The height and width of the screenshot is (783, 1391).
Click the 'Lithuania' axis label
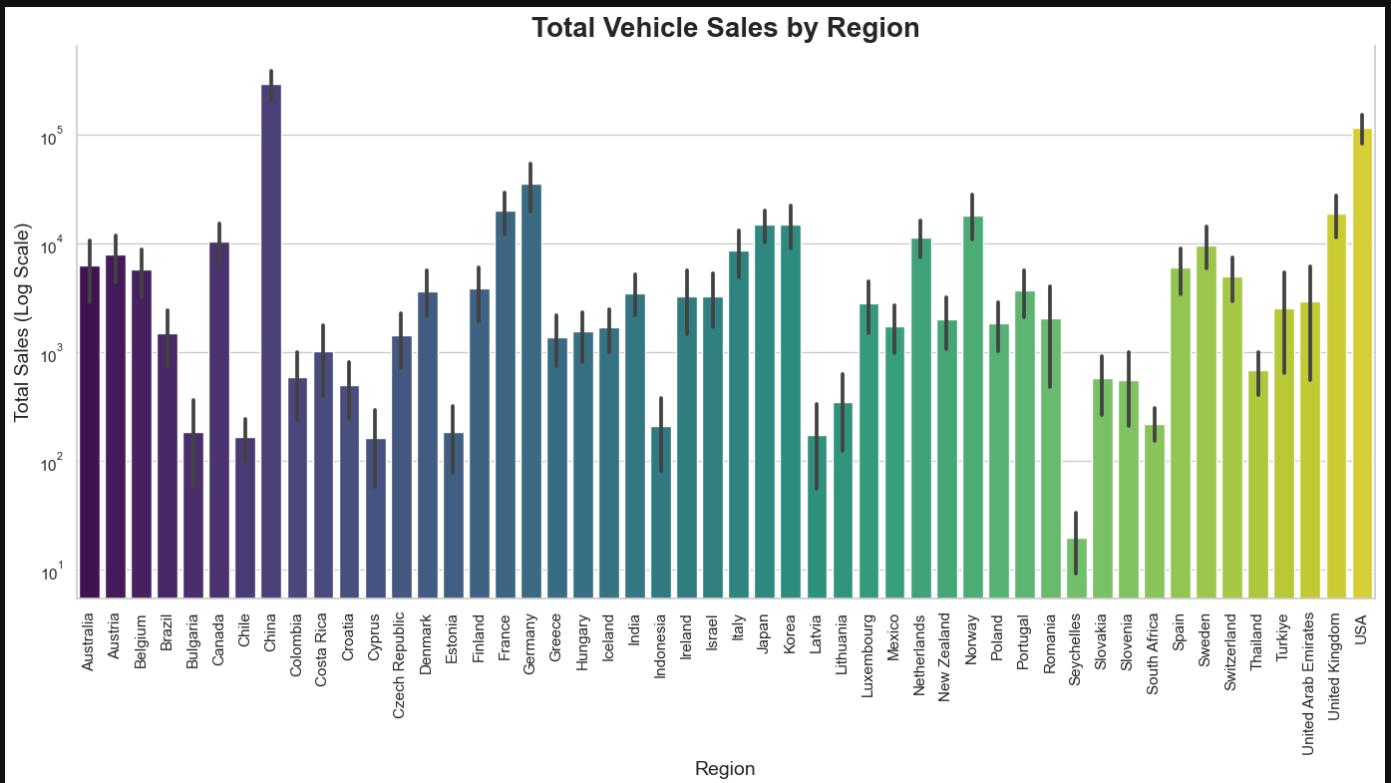coord(843,642)
